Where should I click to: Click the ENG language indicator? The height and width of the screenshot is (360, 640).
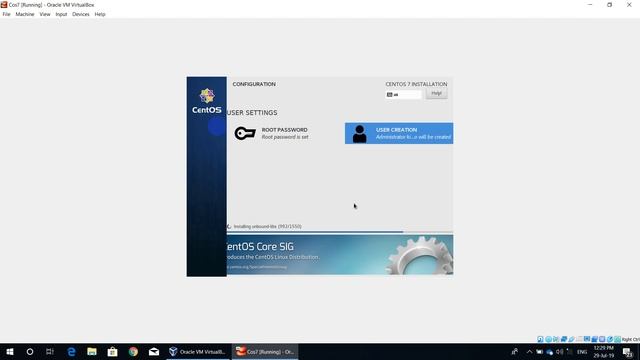(x=582, y=351)
